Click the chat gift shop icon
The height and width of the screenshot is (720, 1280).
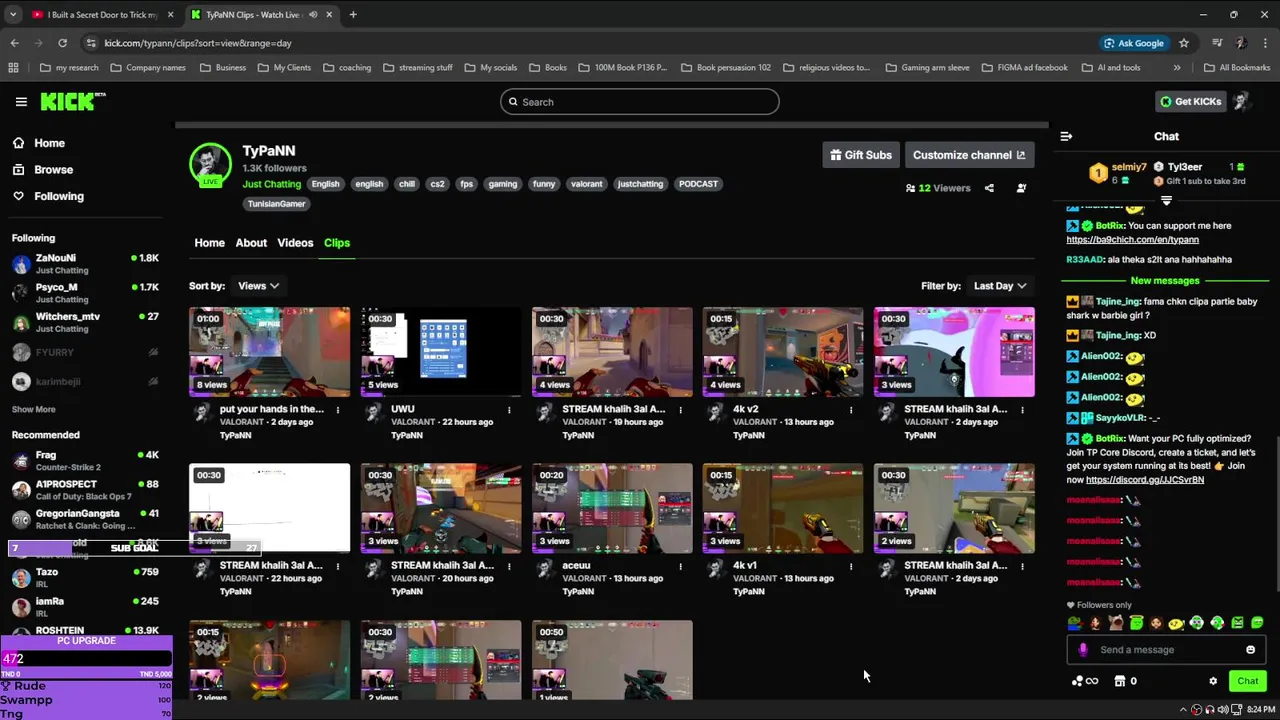[x=1120, y=681]
